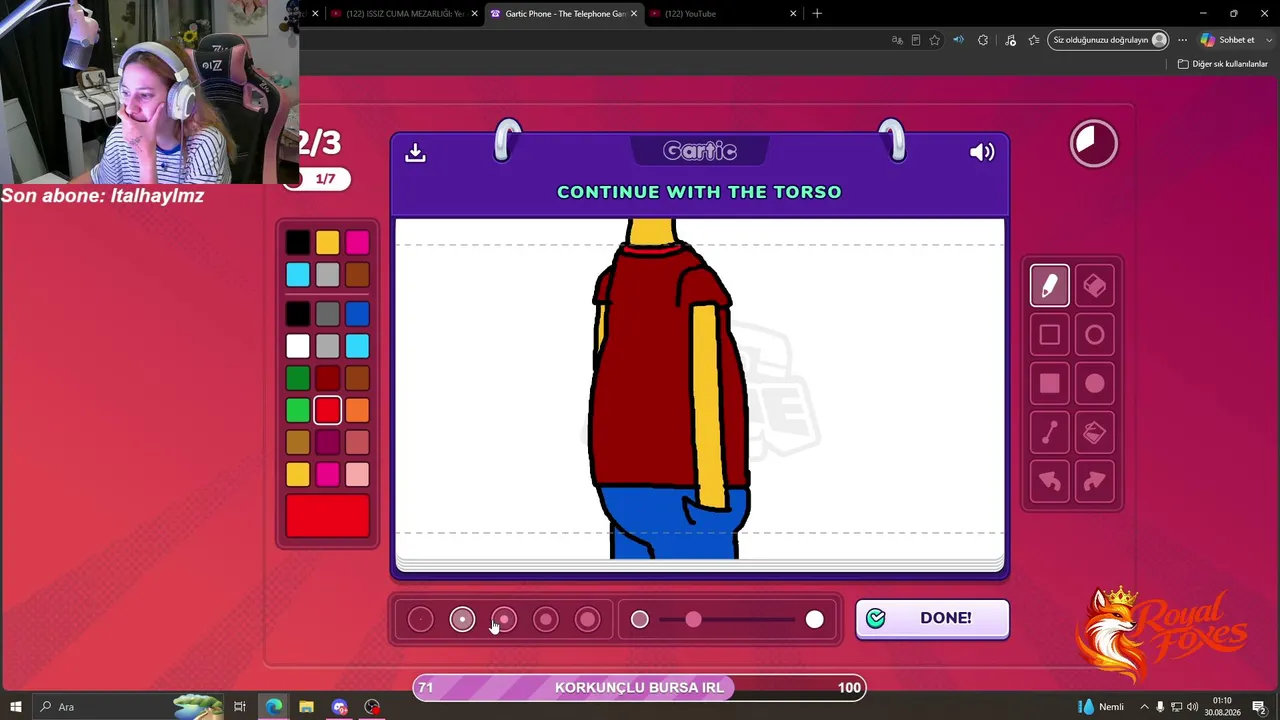Select the smallest brush size
1280x720 pixels.
click(420, 620)
